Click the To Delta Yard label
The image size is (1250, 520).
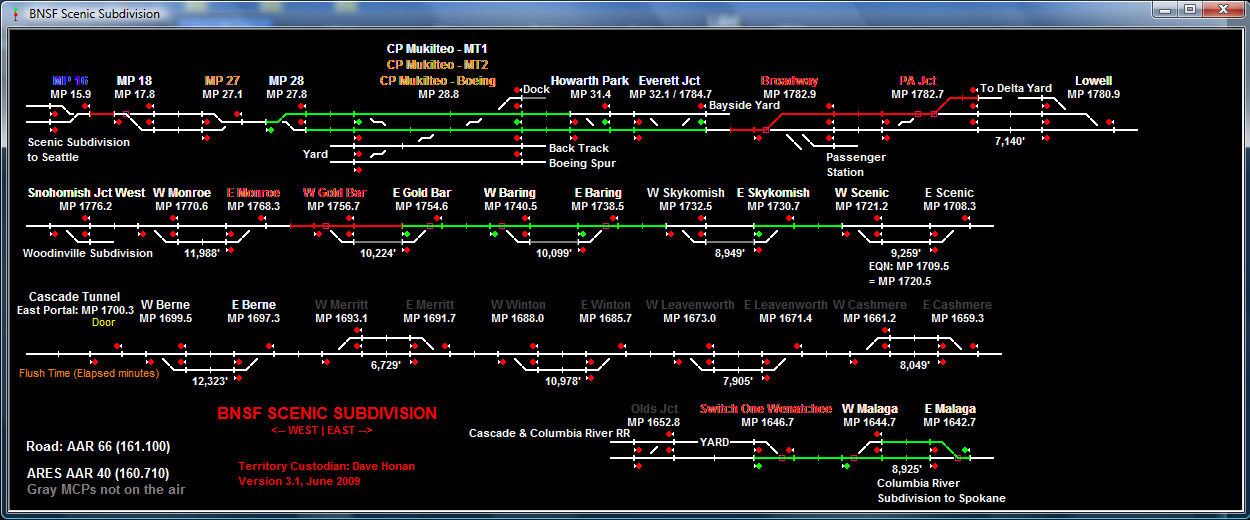coord(1015,88)
